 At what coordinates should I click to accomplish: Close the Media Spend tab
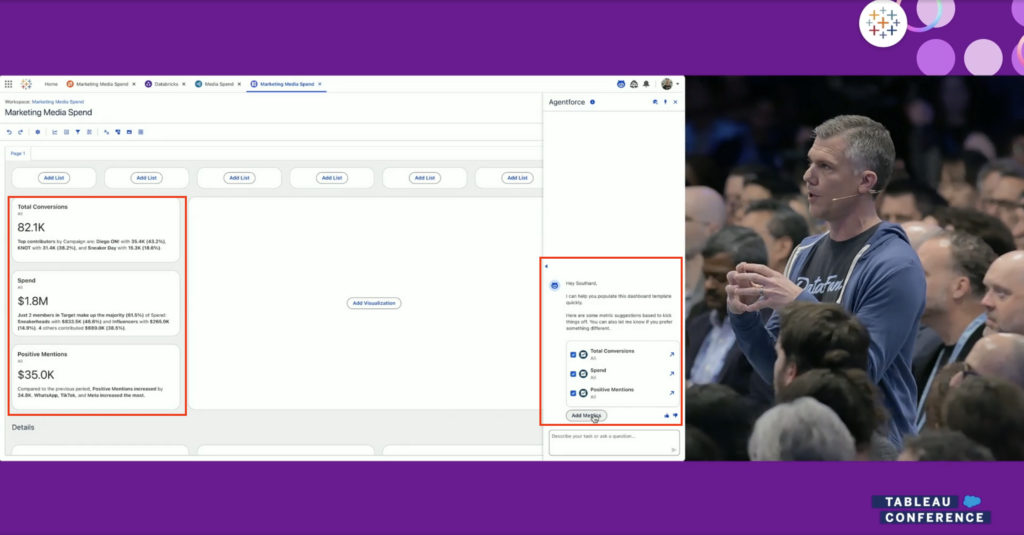239,84
